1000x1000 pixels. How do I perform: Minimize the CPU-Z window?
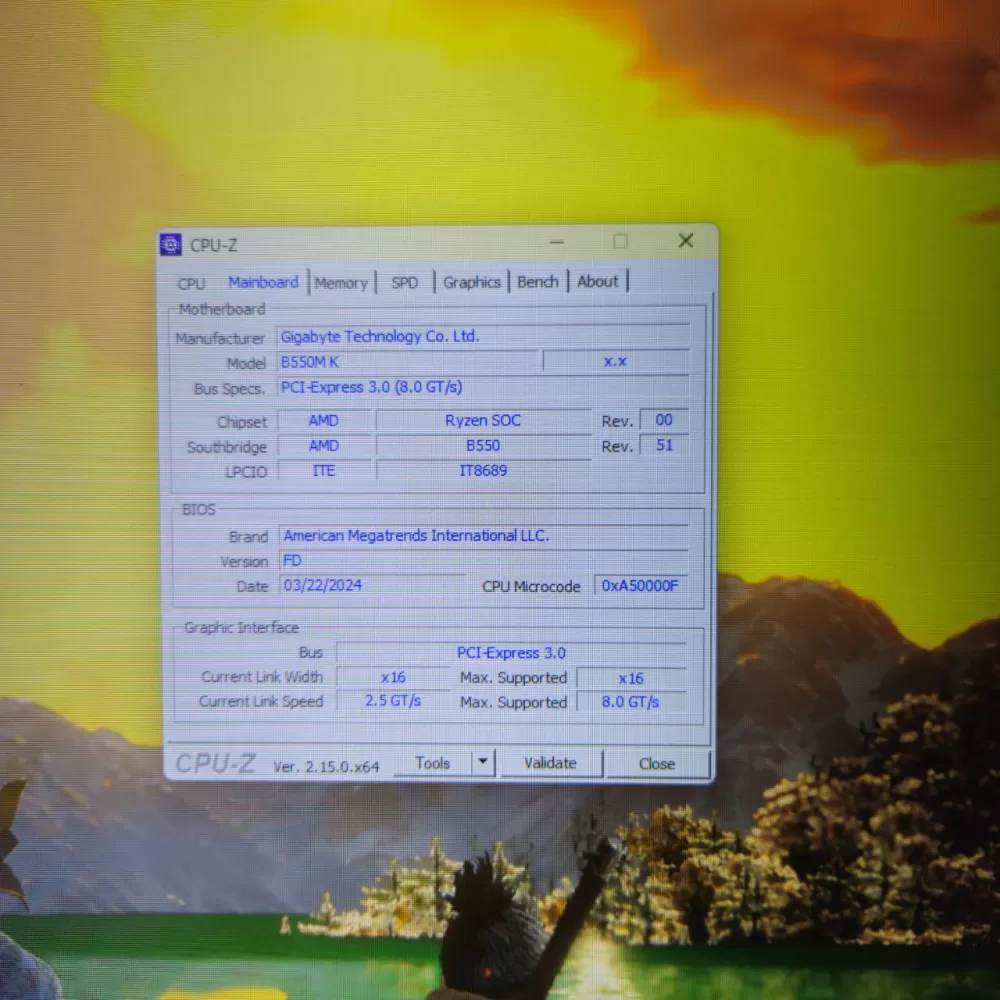click(x=557, y=242)
